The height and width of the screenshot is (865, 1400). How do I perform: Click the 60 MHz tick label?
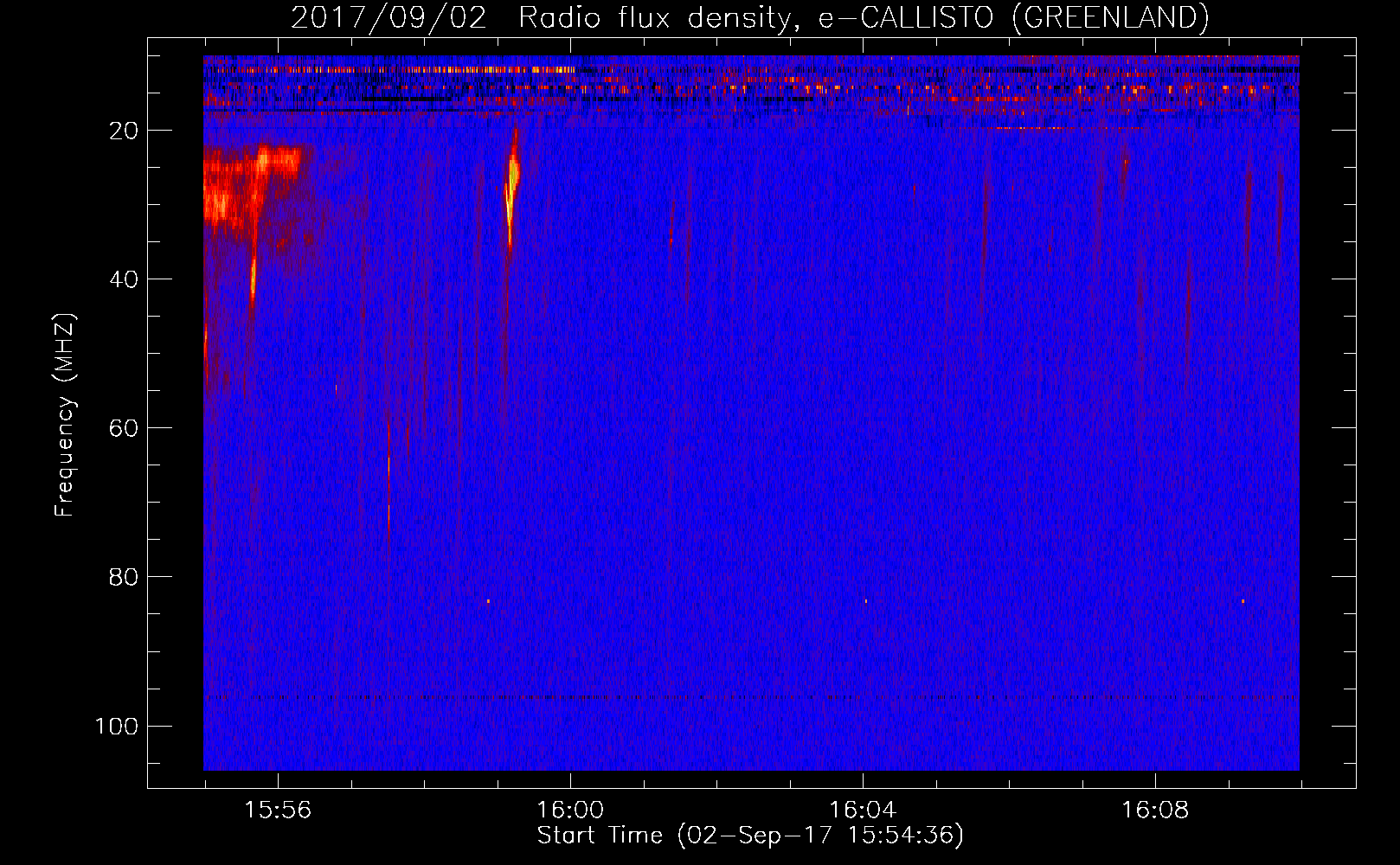pos(124,428)
